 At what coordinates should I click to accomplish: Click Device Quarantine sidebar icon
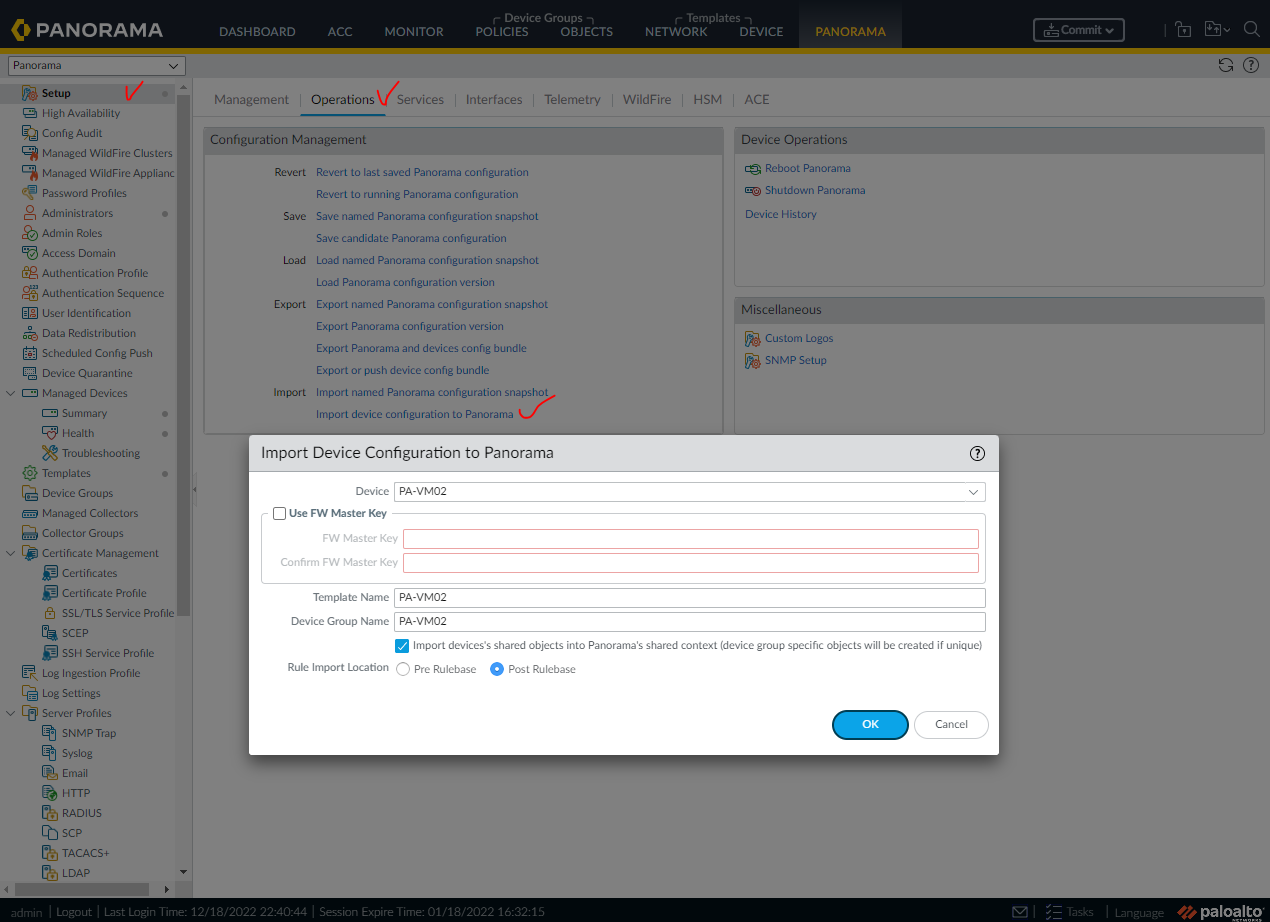point(30,373)
